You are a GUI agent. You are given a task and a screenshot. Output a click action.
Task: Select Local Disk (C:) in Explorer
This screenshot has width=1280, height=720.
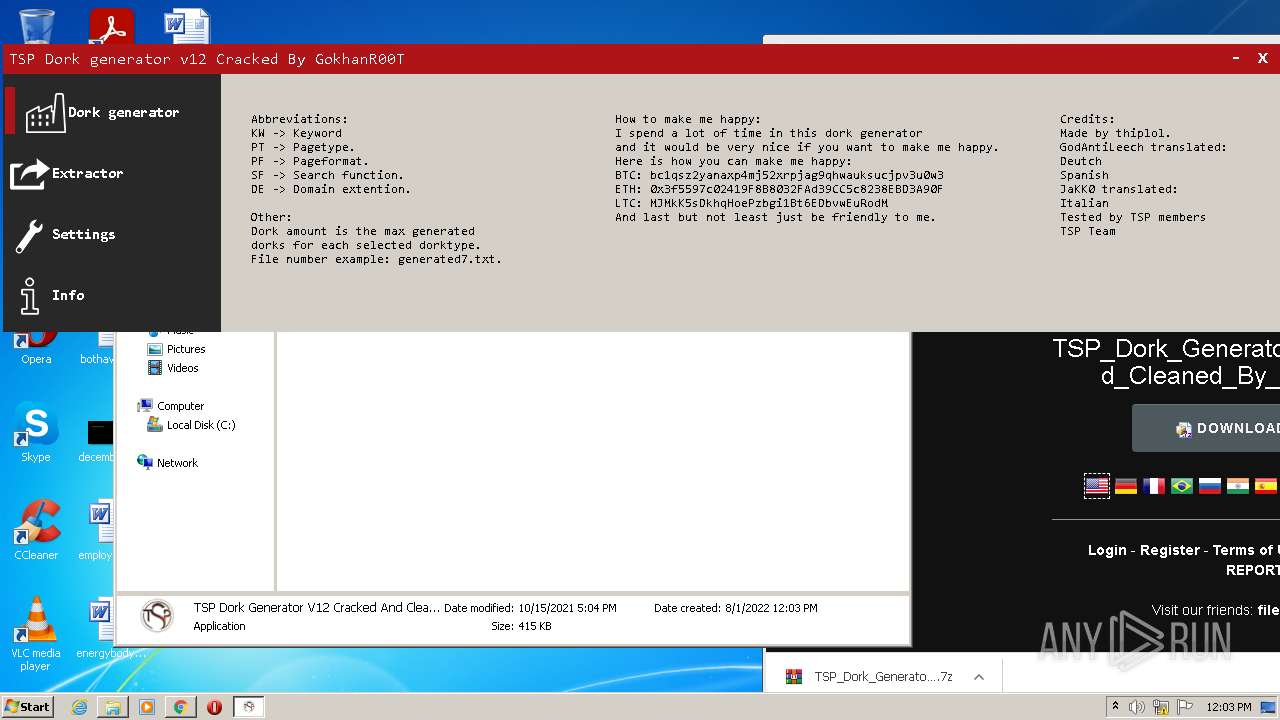[x=191, y=425]
